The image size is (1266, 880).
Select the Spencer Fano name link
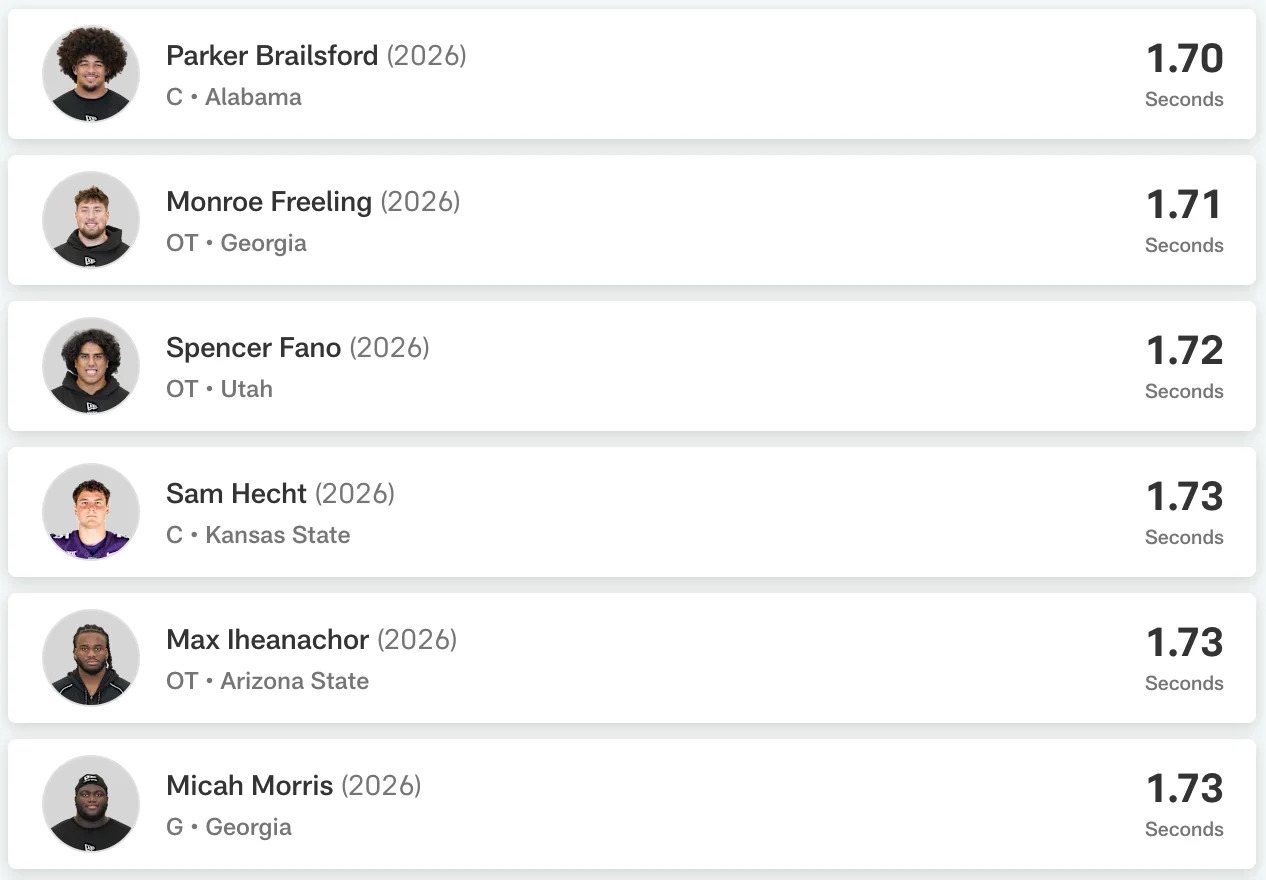254,348
